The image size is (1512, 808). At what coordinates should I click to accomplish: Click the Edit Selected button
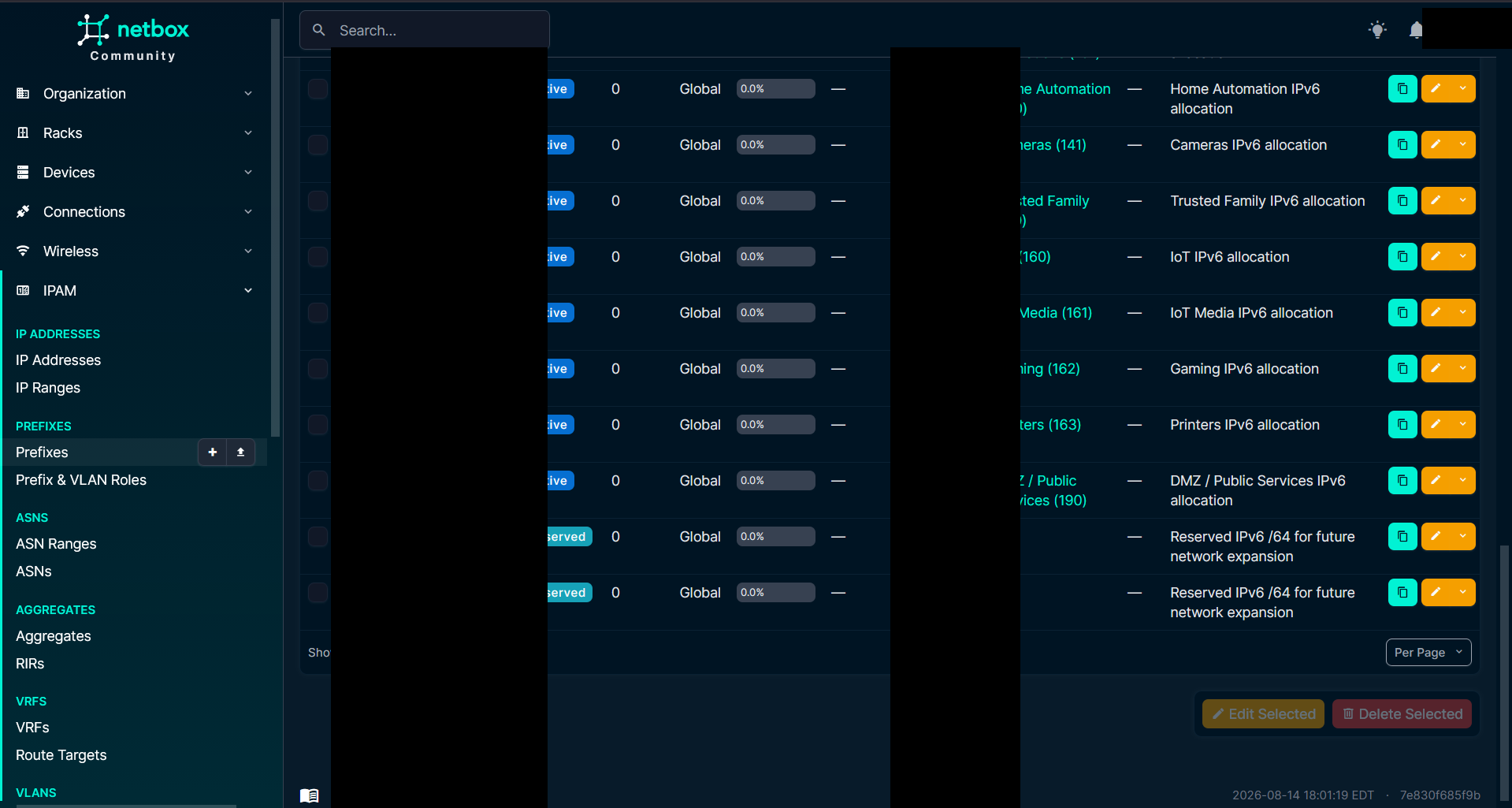[x=1263, y=714]
